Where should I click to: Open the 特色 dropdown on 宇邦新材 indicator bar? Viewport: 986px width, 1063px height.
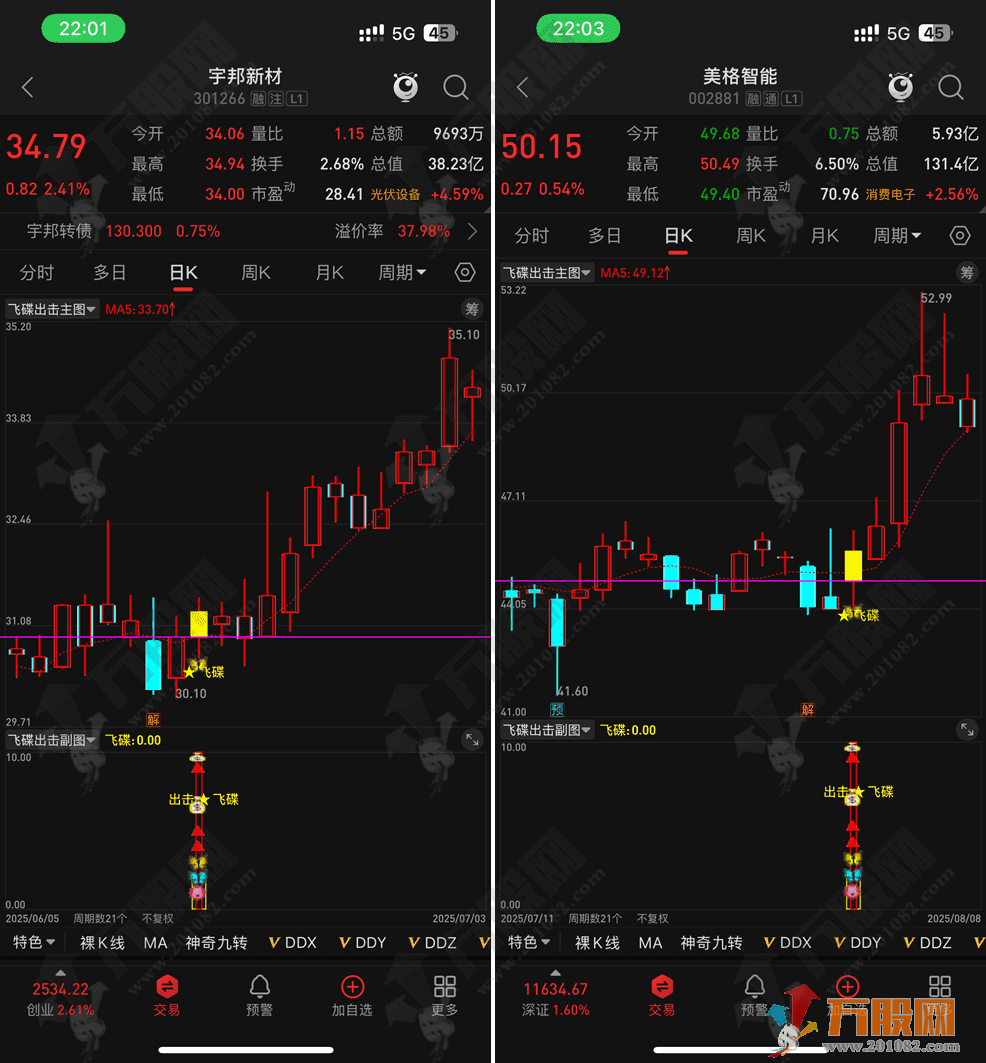click(x=34, y=942)
